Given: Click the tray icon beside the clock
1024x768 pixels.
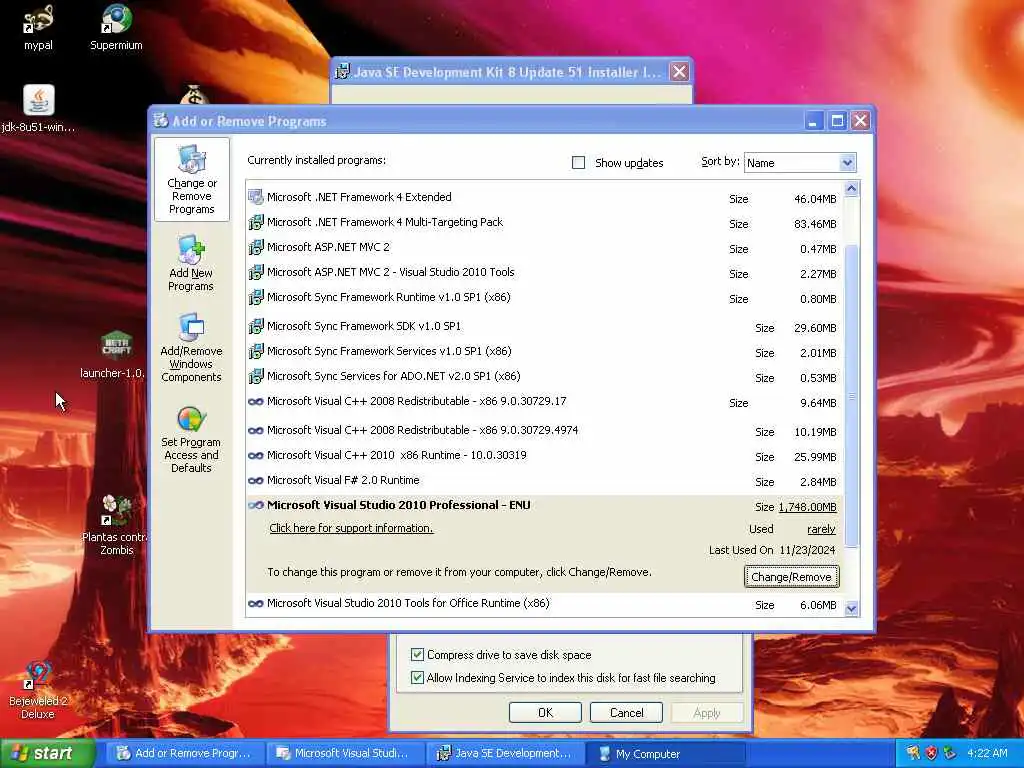Looking at the screenshot, I should point(950,753).
